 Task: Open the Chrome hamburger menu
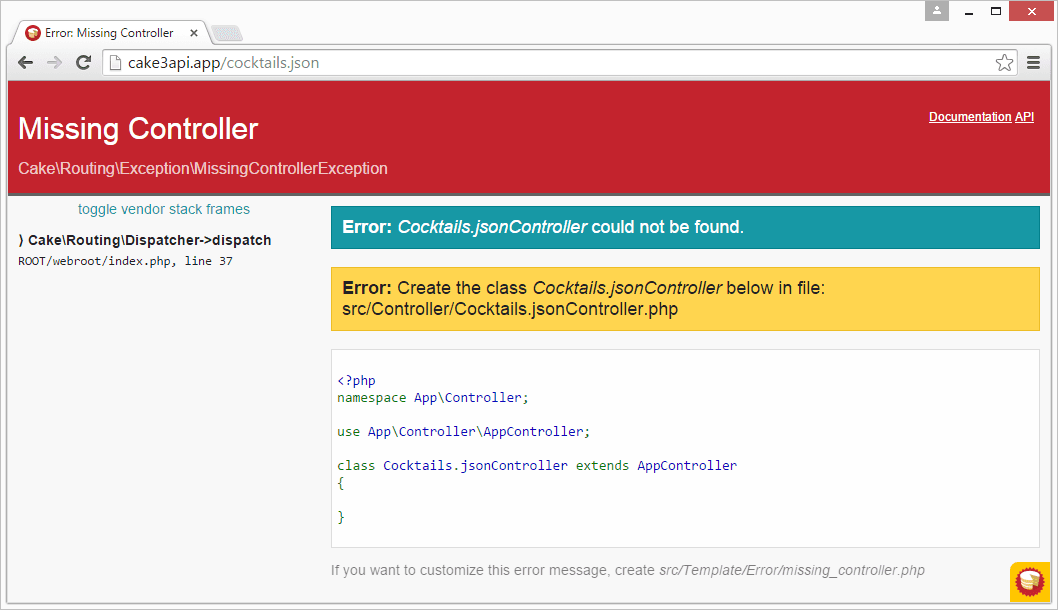[x=1034, y=63]
